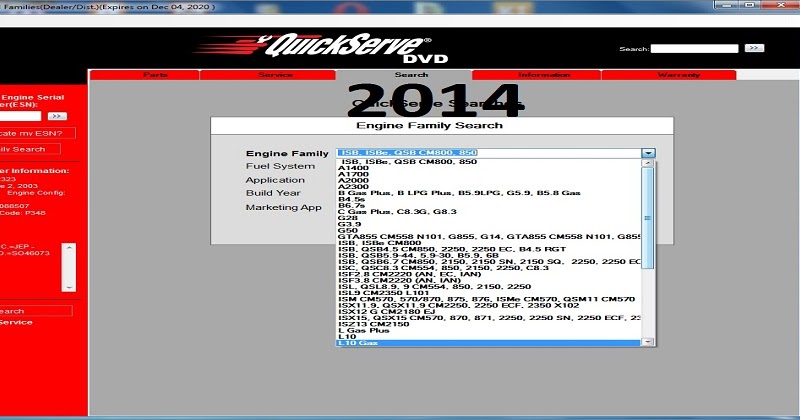Collapse the Engine Family dropdown arrow
The image size is (800, 420).
[648, 153]
